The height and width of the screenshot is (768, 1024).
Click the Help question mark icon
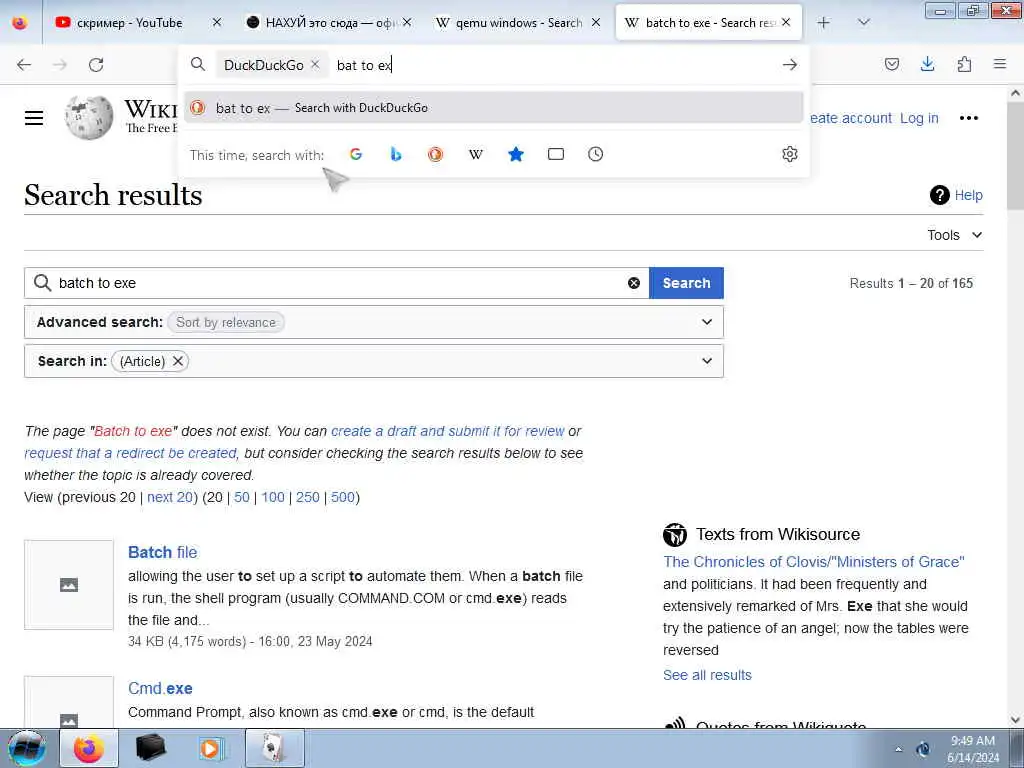[939, 195]
